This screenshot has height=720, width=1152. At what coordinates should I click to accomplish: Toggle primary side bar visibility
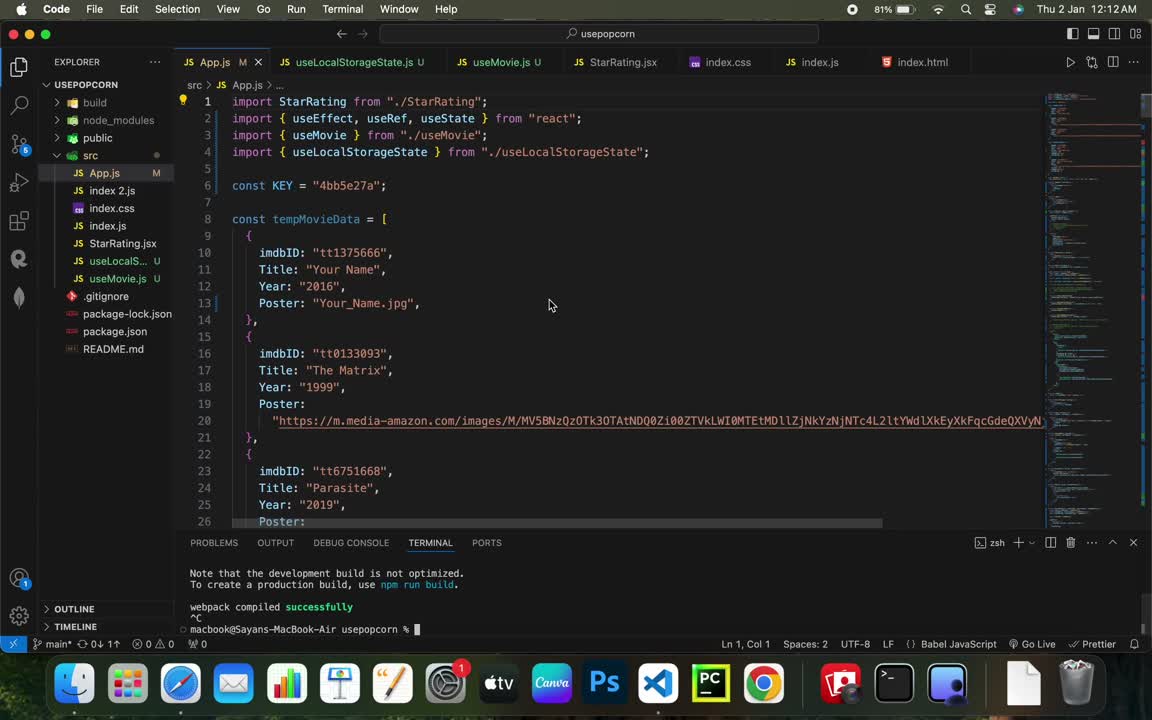(1073, 34)
